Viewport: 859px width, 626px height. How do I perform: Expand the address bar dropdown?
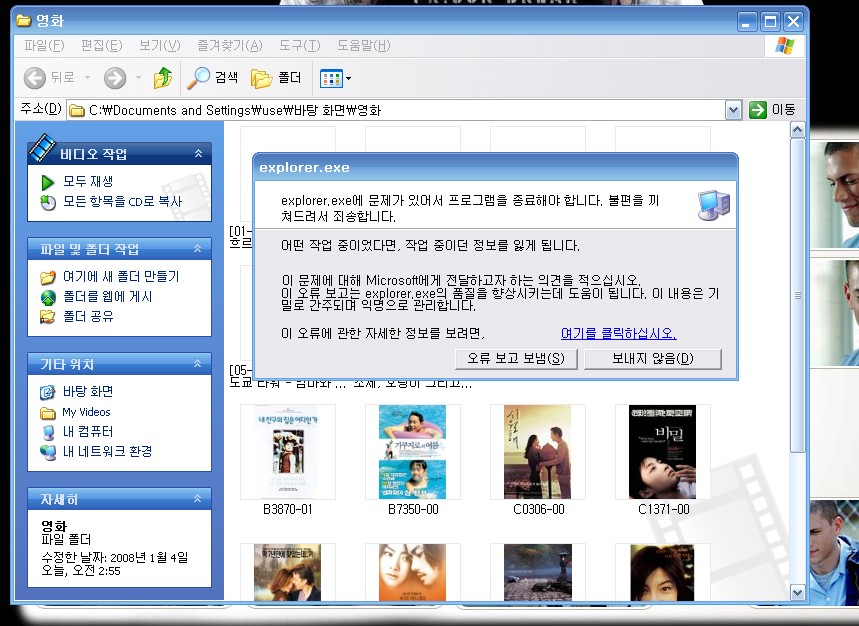734,110
